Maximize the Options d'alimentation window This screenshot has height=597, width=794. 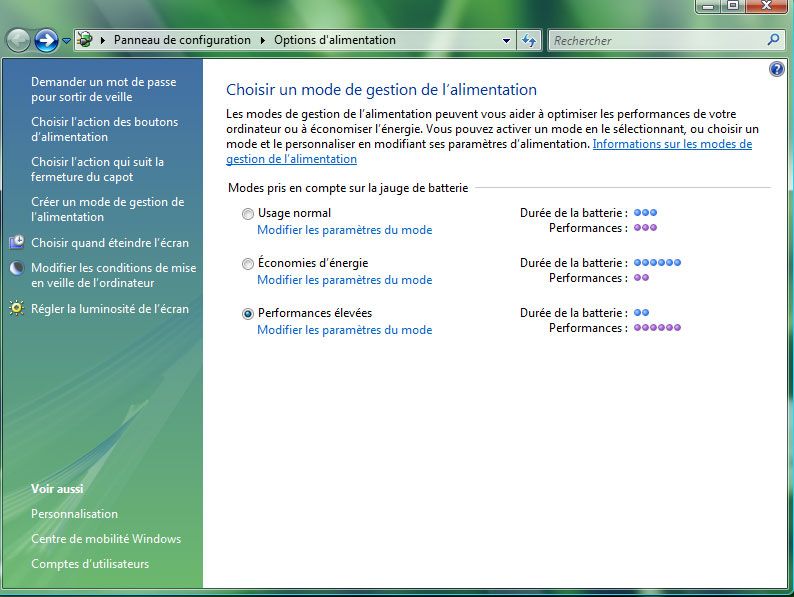tap(733, 6)
